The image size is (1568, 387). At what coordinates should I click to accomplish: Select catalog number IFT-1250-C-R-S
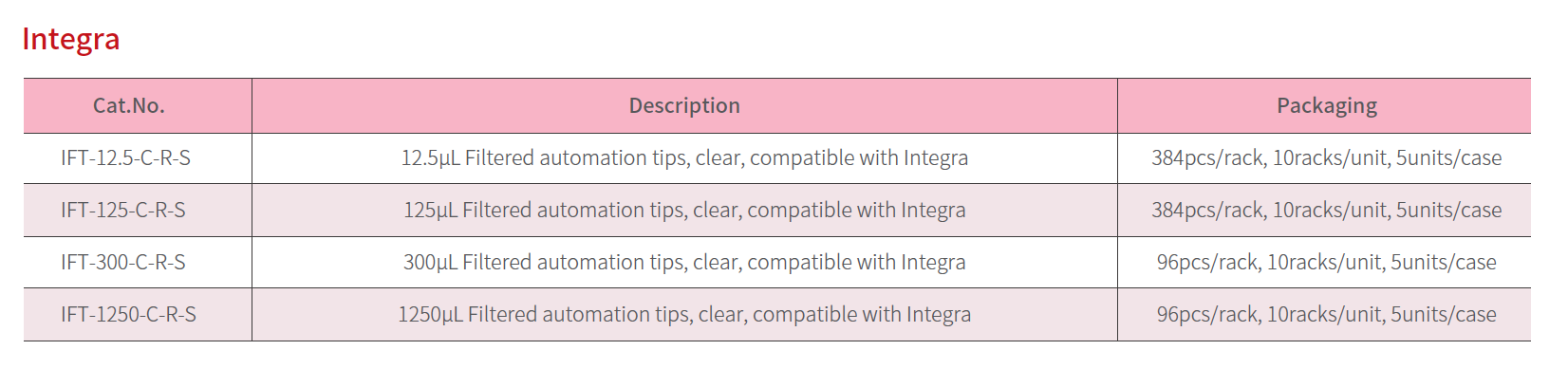128,315
